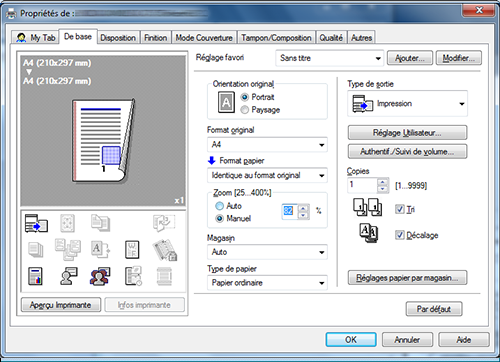Open the Type de papier dropdown
The width and height of the screenshot is (500, 362).
click(x=267, y=283)
